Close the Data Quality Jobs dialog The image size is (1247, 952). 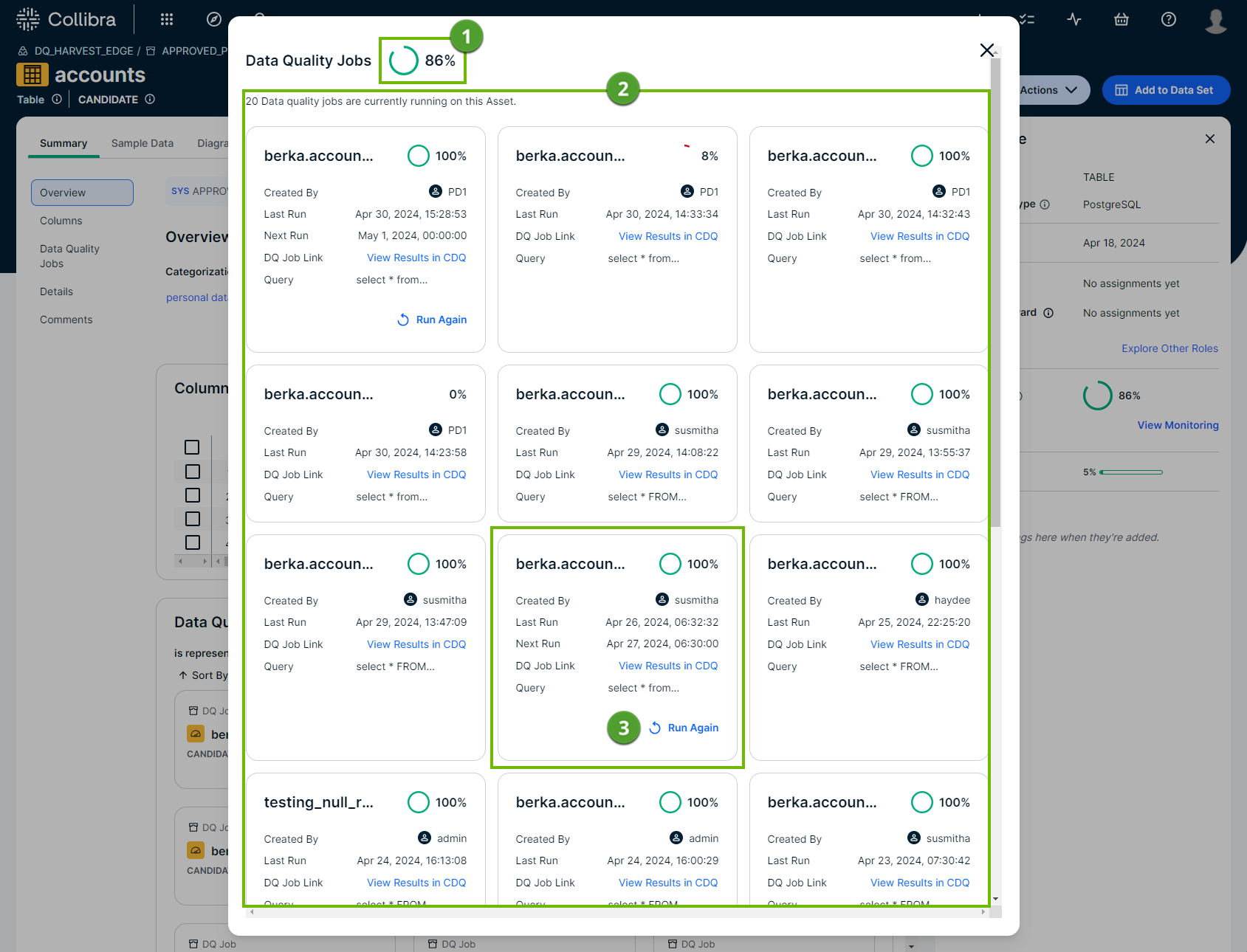[x=986, y=50]
